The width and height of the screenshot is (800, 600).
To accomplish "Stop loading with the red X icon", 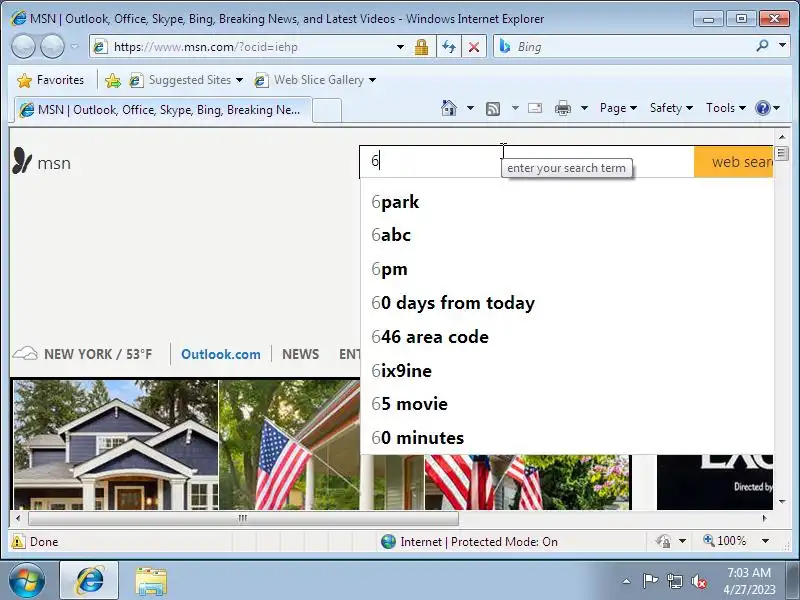I will [x=473, y=47].
